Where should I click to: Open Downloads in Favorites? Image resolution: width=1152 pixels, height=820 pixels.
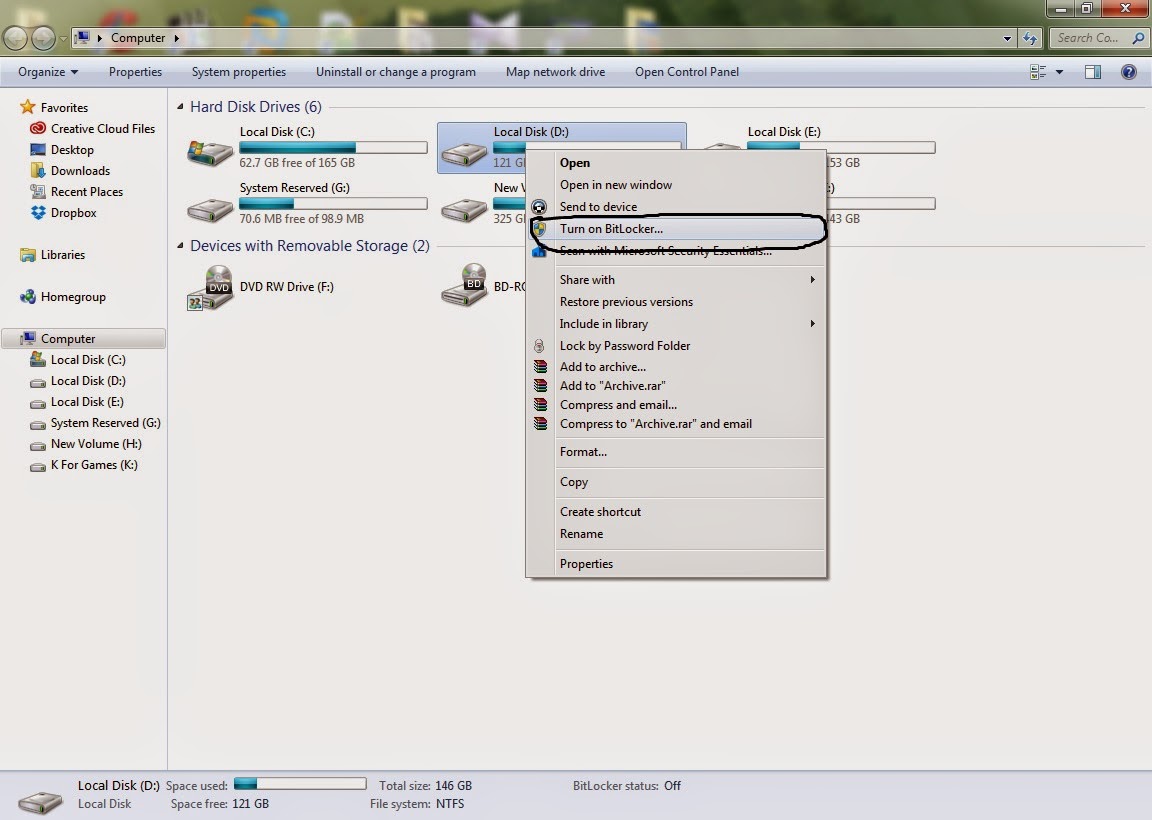[70, 171]
